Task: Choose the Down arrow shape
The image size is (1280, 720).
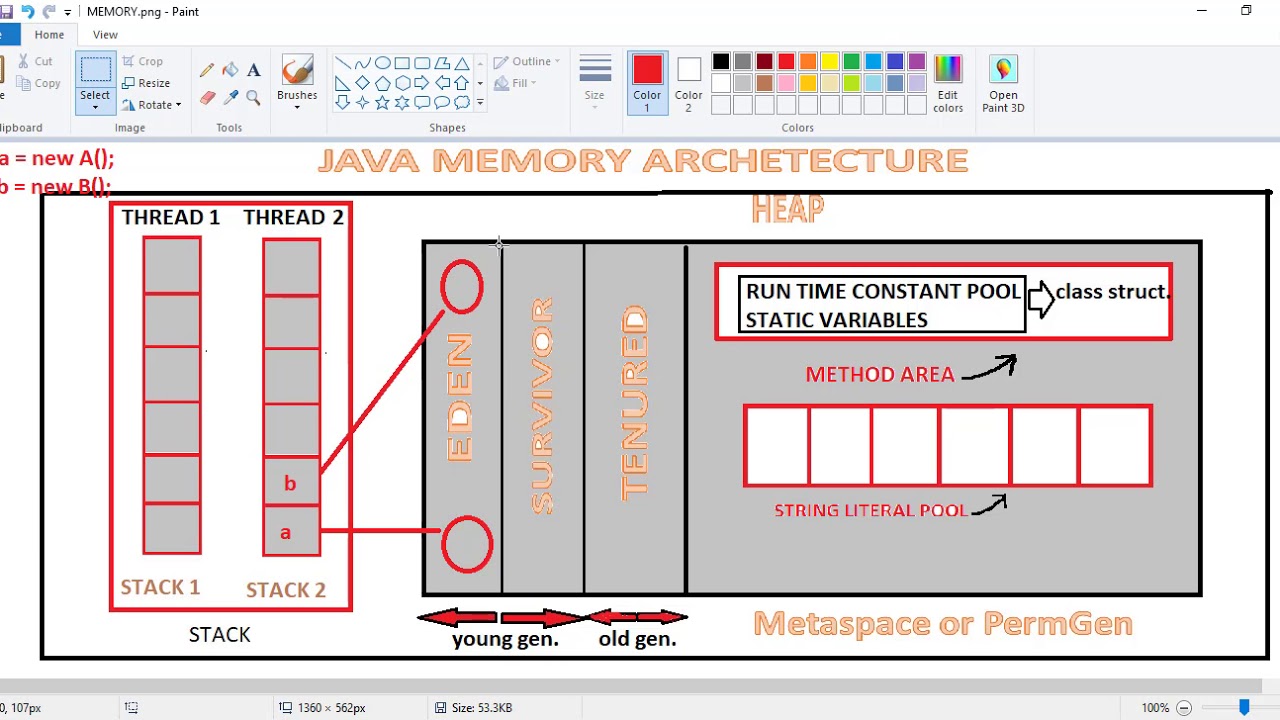Action: coord(342,102)
